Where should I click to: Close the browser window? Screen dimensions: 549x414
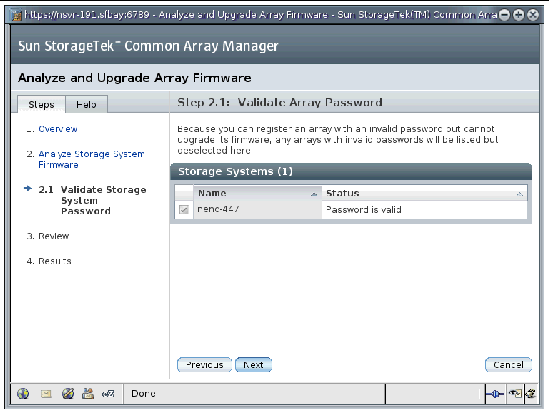point(533,15)
